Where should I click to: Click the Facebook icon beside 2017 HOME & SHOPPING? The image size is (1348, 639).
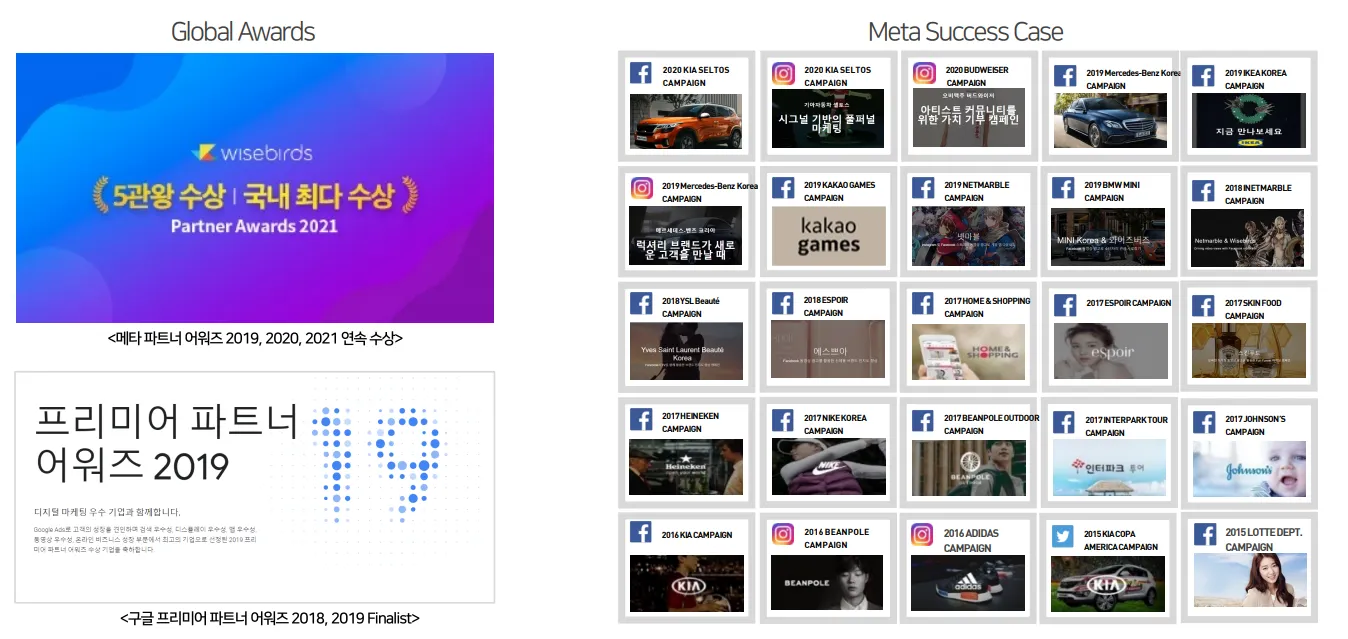pyautogui.click(x=924, y=303)
